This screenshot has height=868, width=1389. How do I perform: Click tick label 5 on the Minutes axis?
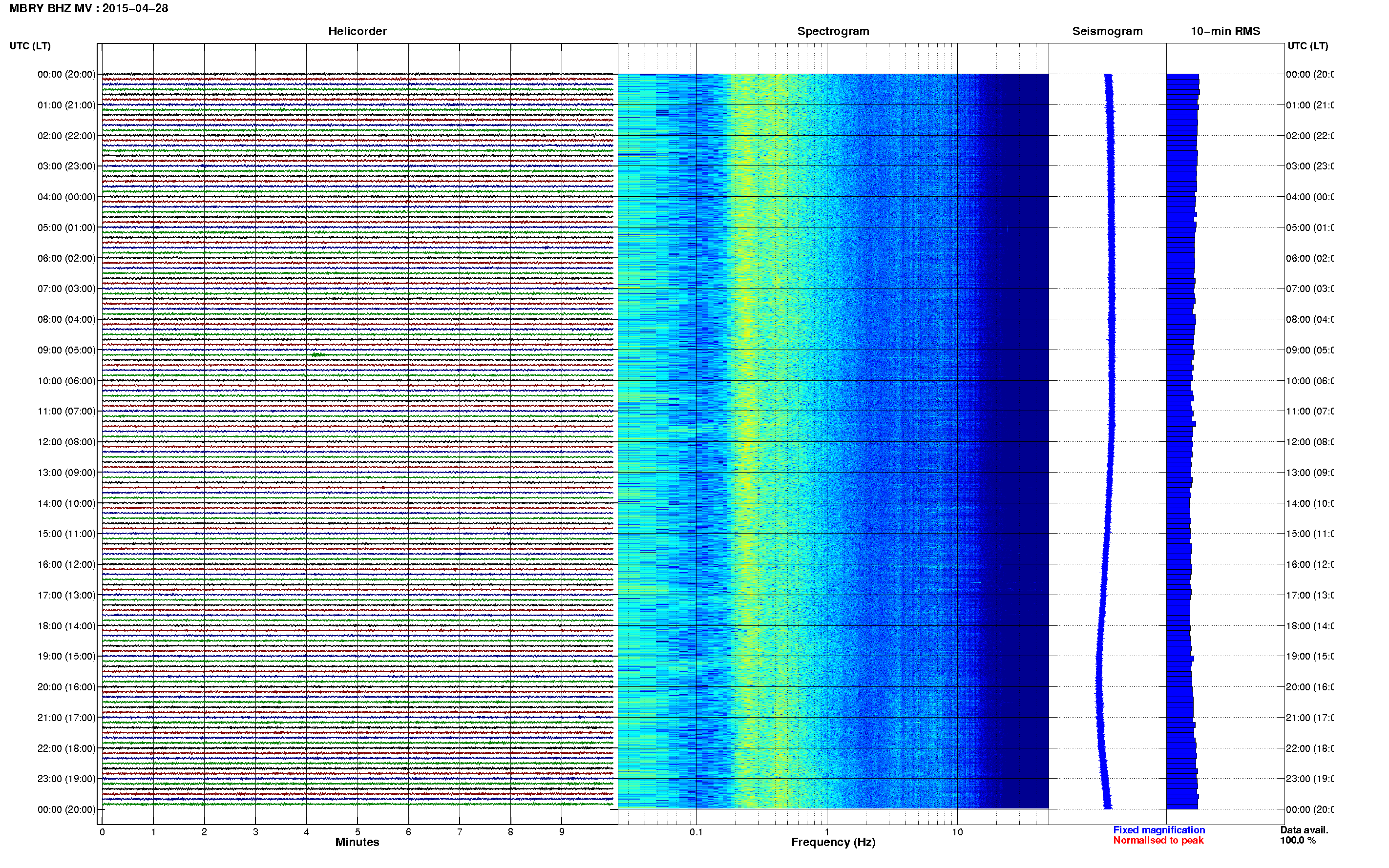click(x=358, y=832)
